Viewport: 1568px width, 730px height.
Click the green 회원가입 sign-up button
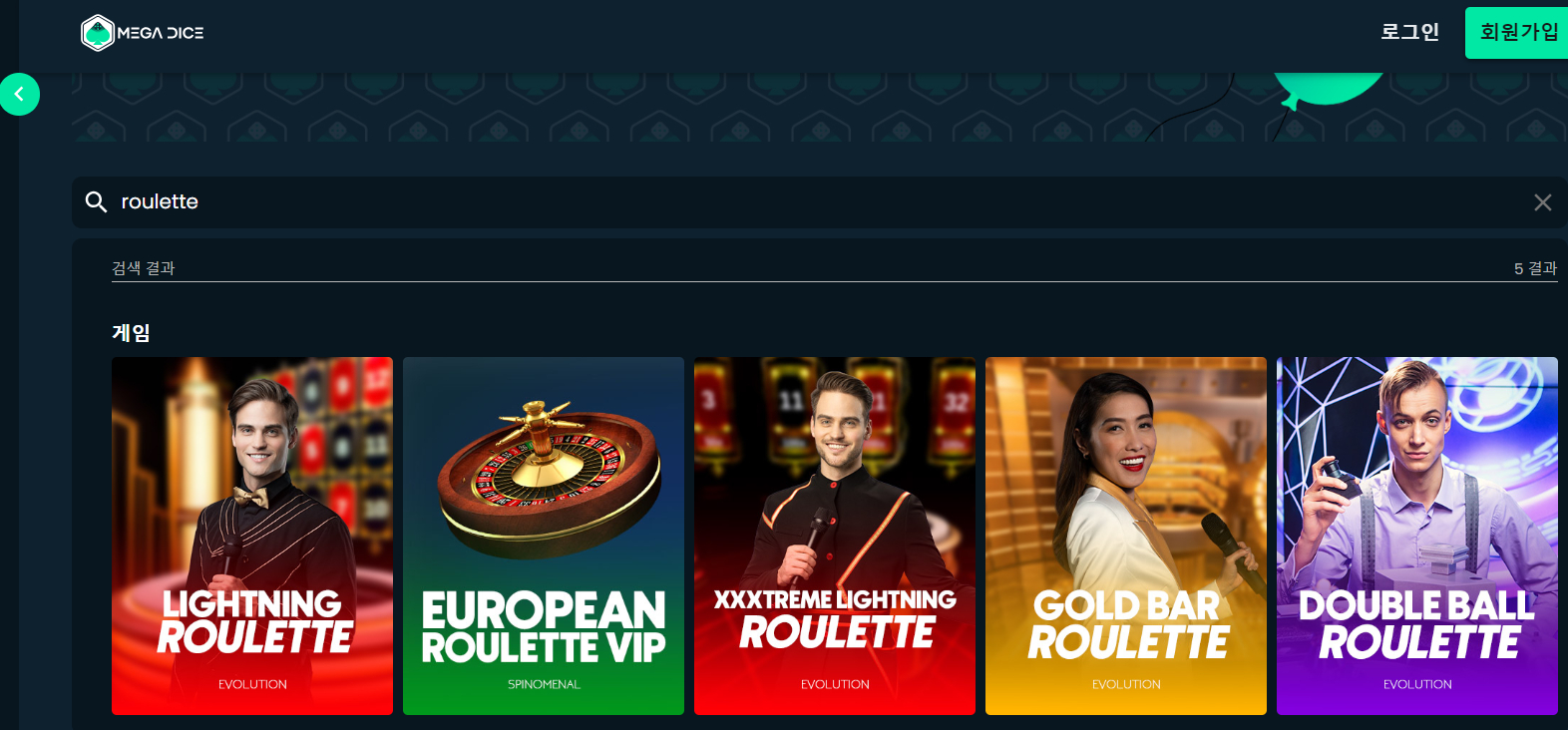[x=1517, y=32]
